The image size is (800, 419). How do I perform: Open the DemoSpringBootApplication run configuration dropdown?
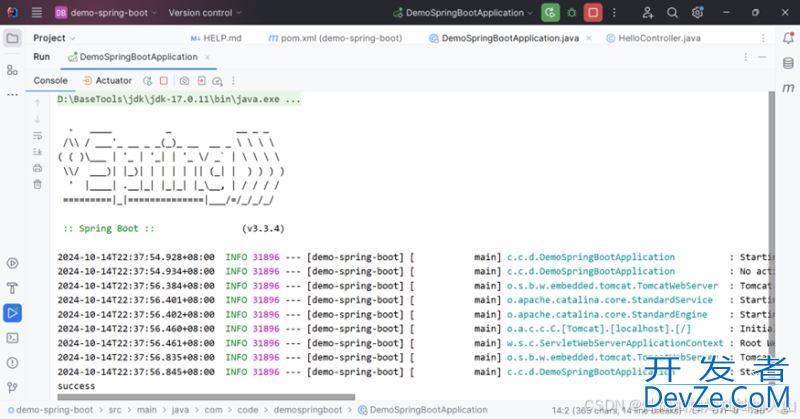tap(462, 13)
